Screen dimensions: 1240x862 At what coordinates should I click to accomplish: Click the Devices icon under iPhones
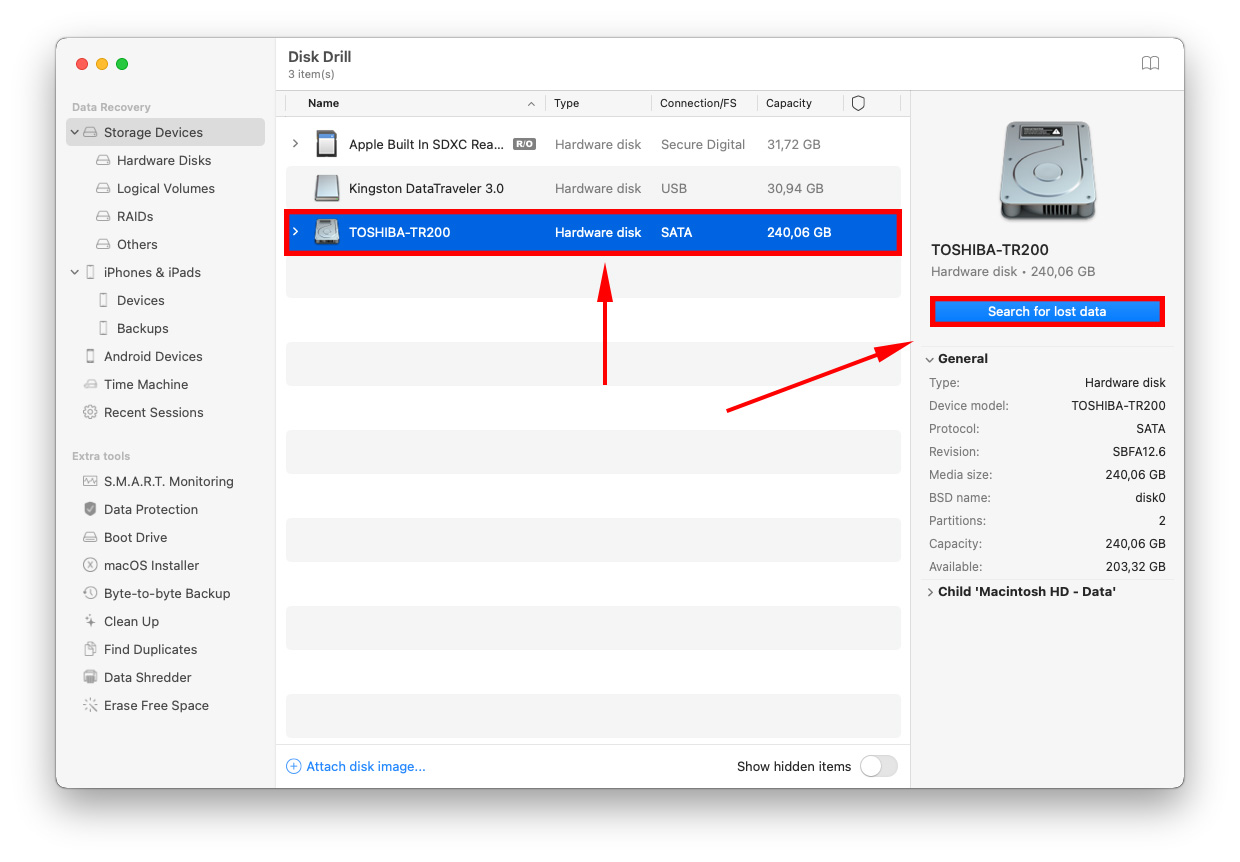(x=104, y=300)
